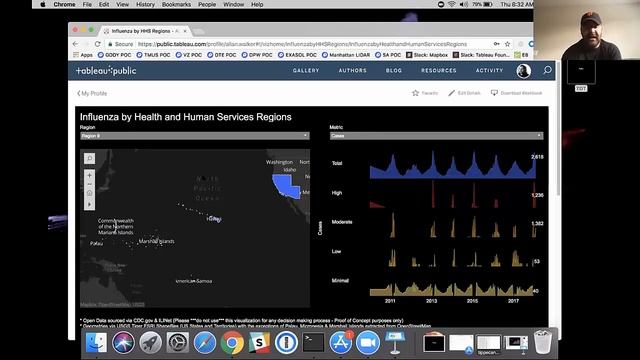Screen dimensions: 640x360
Task: Click the Download Workbook icon
Action: (494, 93)
